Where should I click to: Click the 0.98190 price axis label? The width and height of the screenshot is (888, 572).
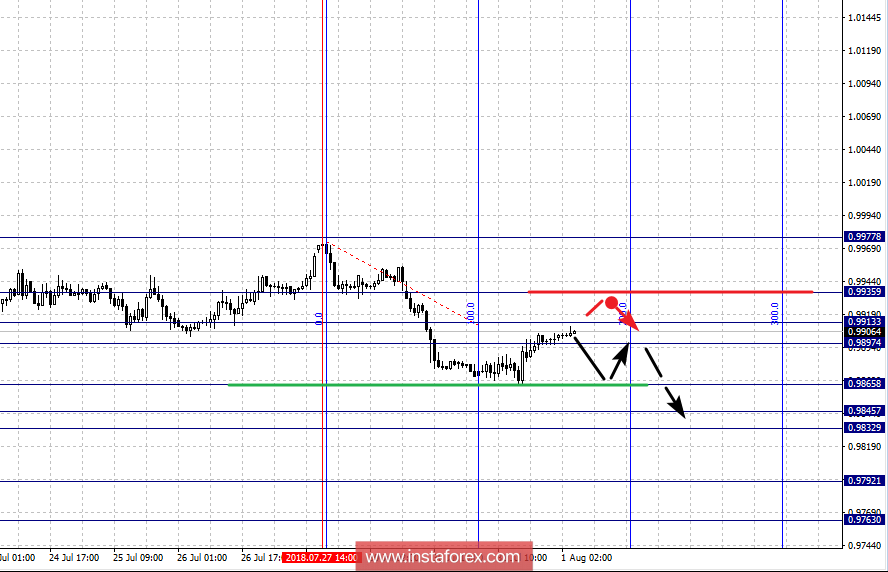(x=864, y=446)
